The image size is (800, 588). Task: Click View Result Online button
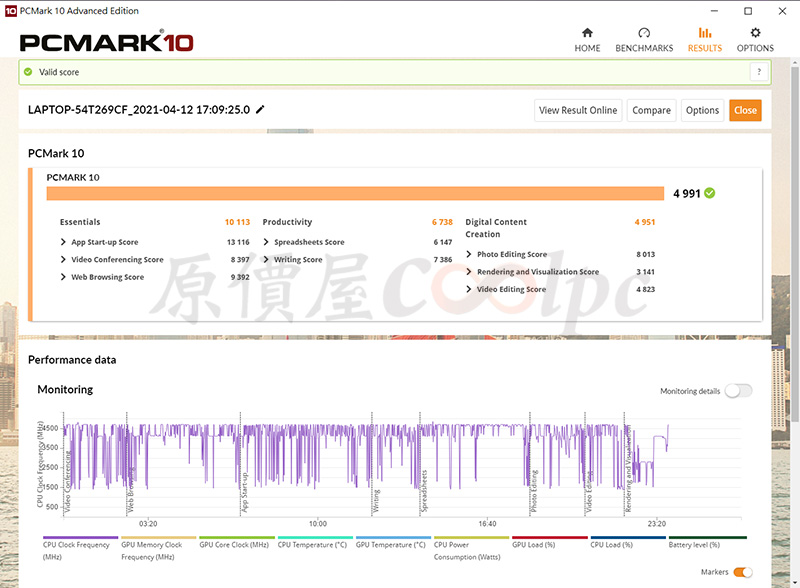(578, 110)
